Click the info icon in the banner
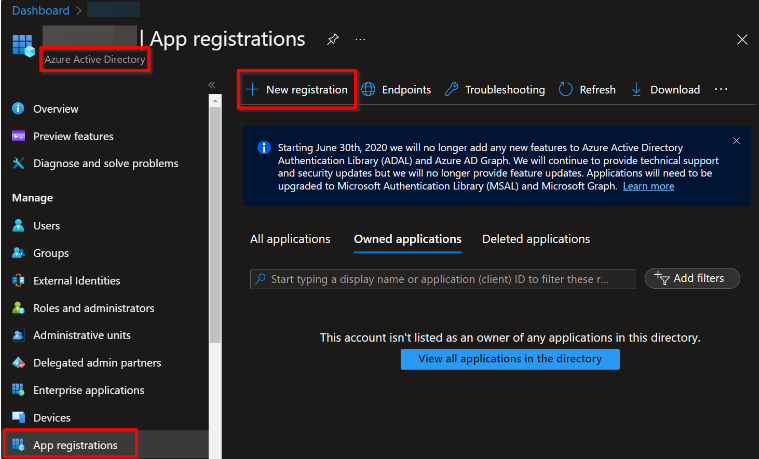 tap(264, 147)
